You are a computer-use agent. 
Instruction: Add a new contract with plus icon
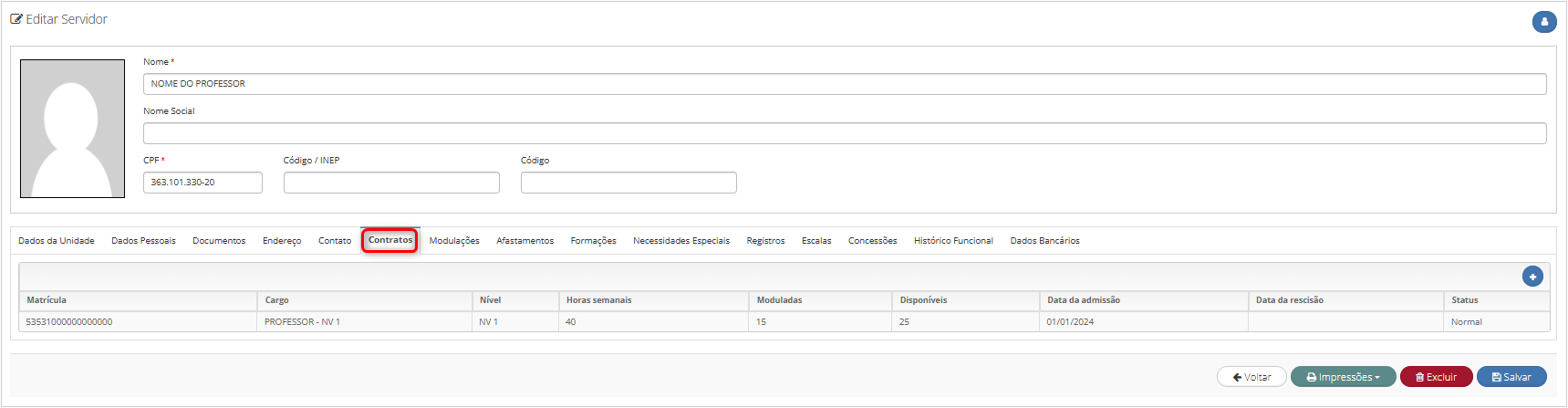(1532, 276)
